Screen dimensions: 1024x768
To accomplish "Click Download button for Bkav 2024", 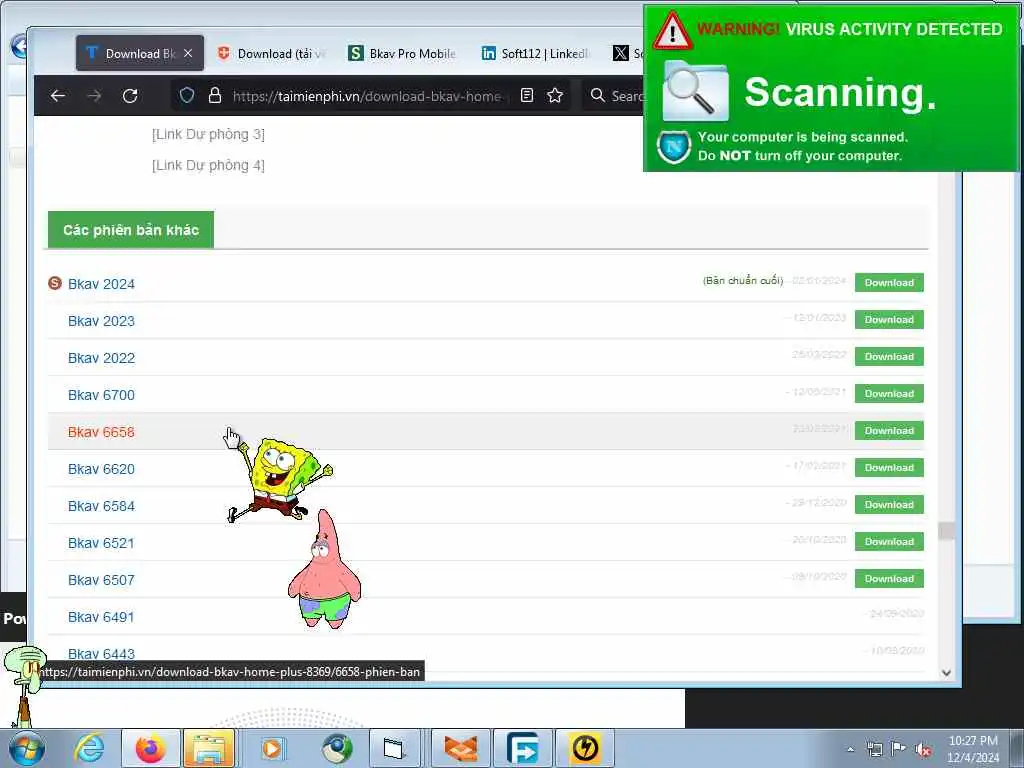I will click(x=889, y=283).
